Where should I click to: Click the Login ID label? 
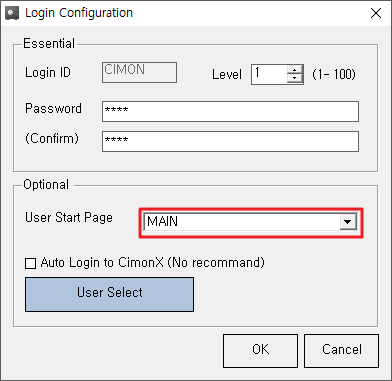point(48,72)
